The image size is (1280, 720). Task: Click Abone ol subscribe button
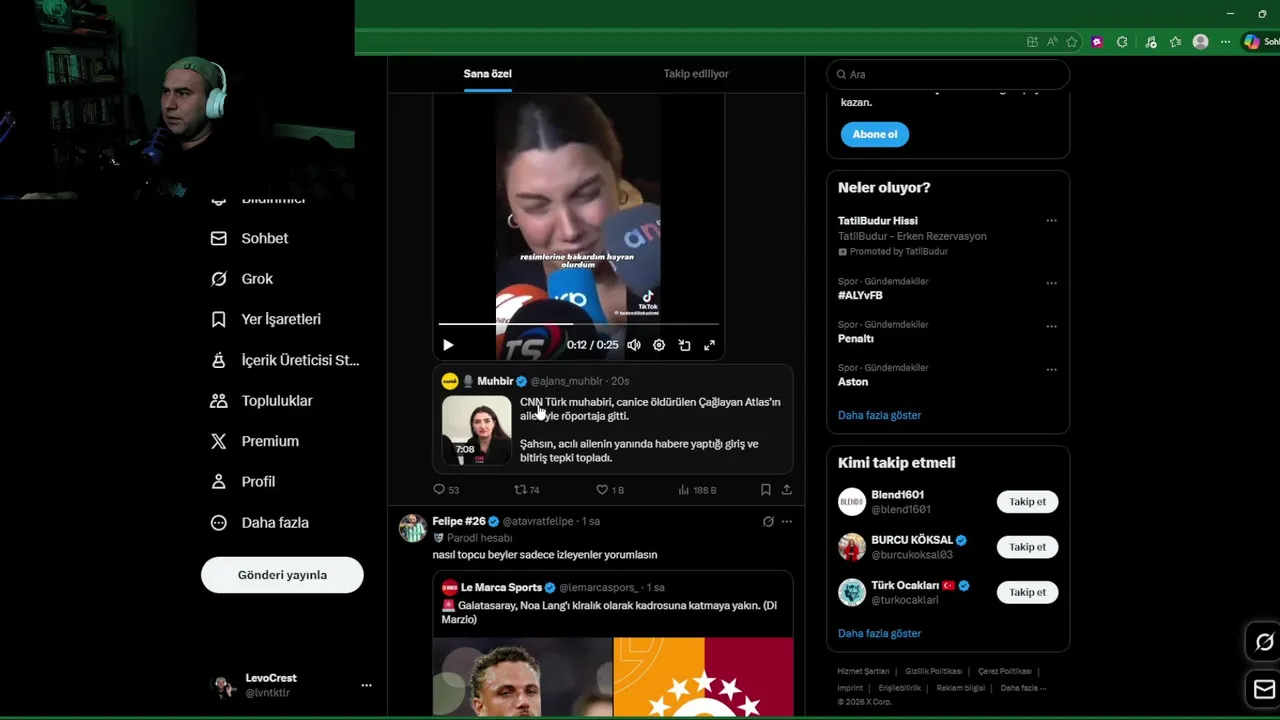pos(875,134)
